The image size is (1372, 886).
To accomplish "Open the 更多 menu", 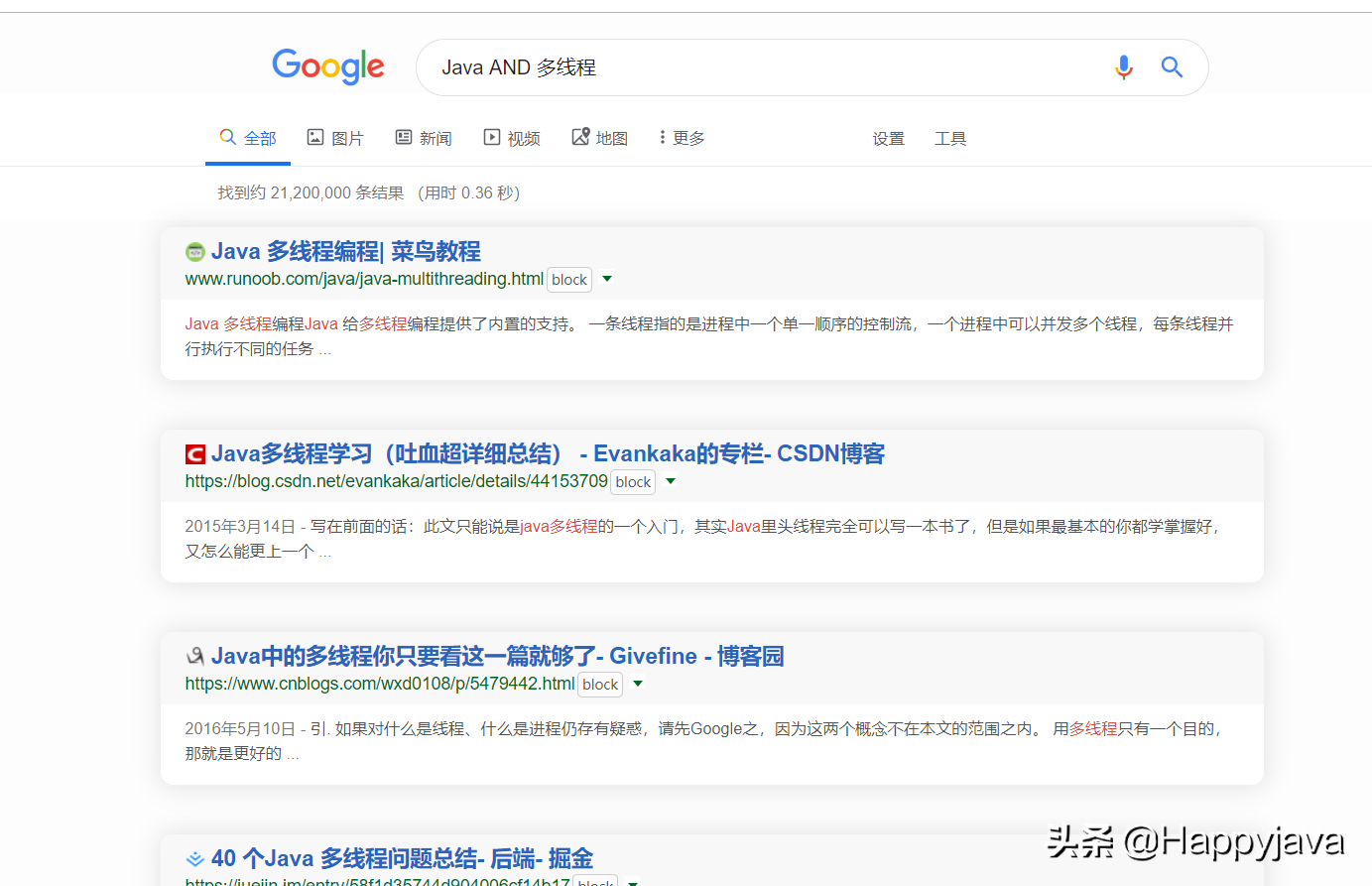I will click(x=682, y=138).
